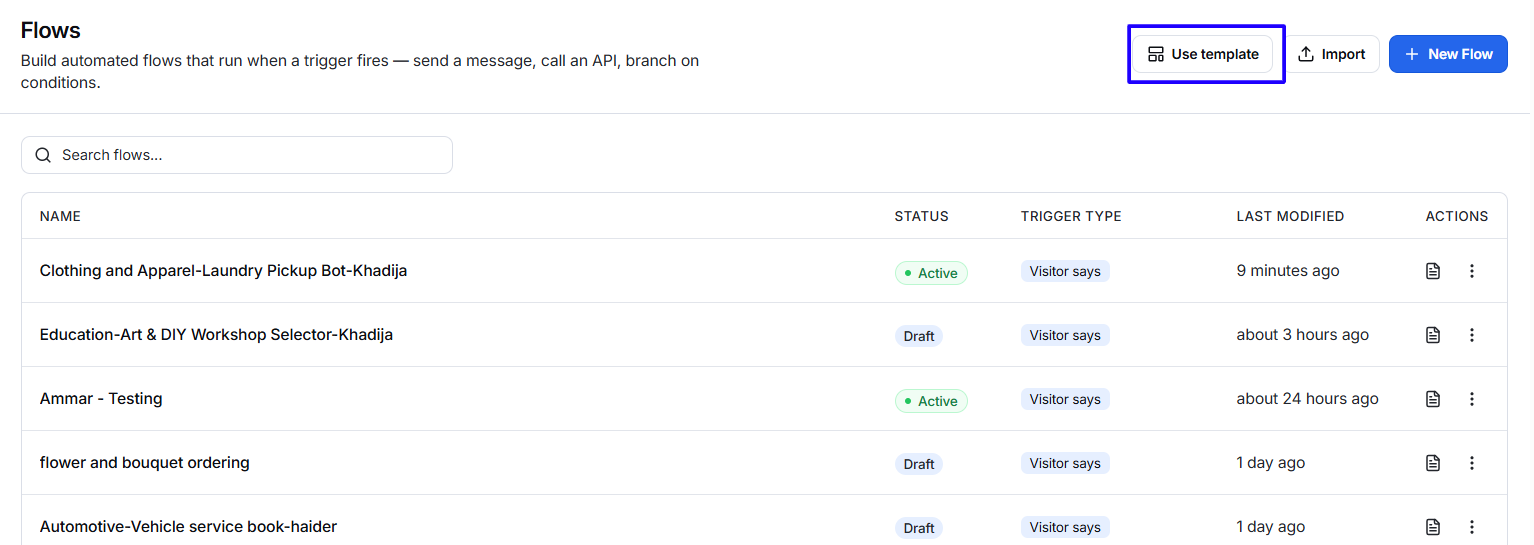
Task: Open kebab menu for flower and bouquet ordering
Action: coord(1471,463)
